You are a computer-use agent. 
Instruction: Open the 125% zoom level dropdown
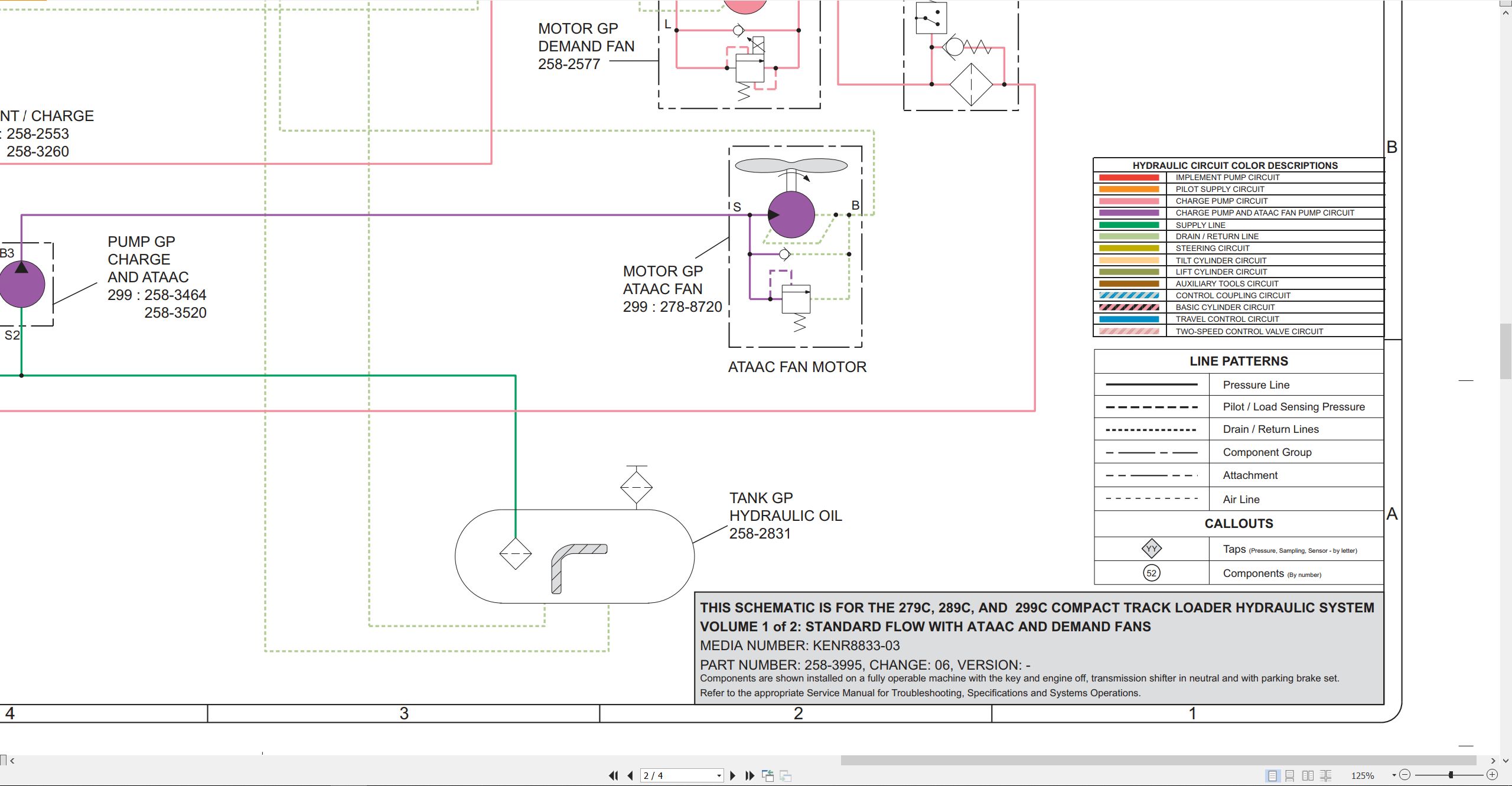pyautogui.click(x=1394, y=775)
